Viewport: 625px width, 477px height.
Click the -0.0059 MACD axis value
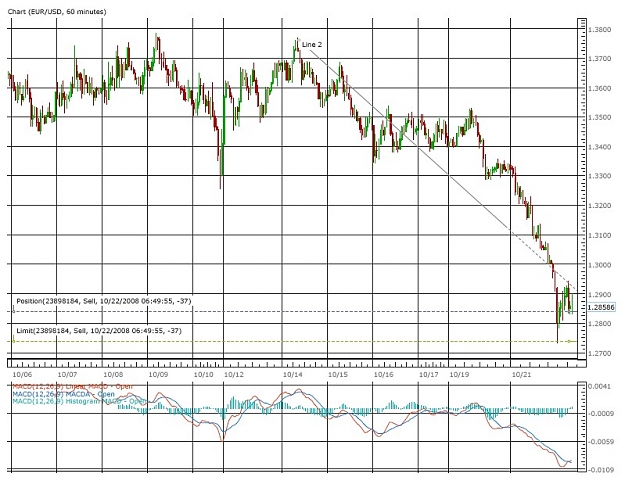(x=599, y=442)
